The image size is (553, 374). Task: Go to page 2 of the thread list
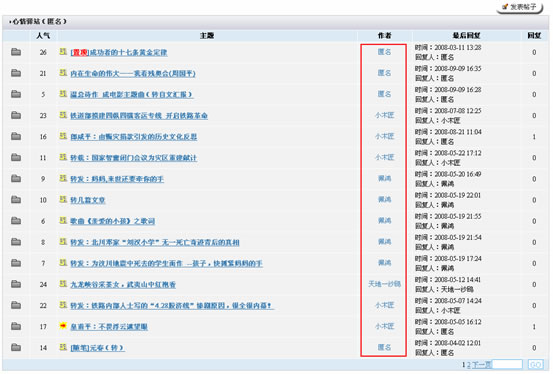click(469, 365)
